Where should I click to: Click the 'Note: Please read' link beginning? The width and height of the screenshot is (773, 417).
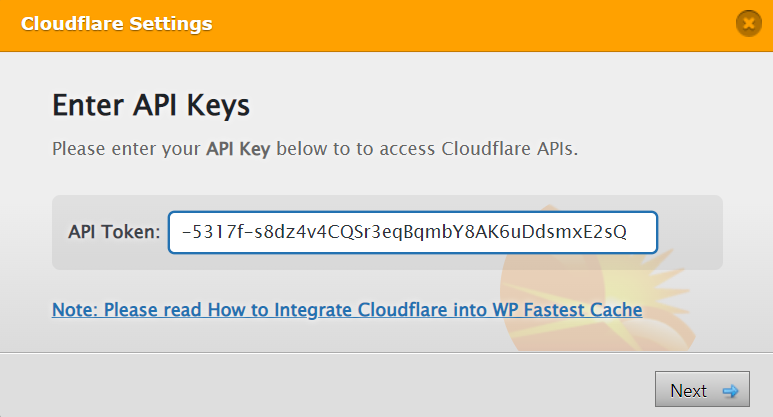click(x=127, y=310)
